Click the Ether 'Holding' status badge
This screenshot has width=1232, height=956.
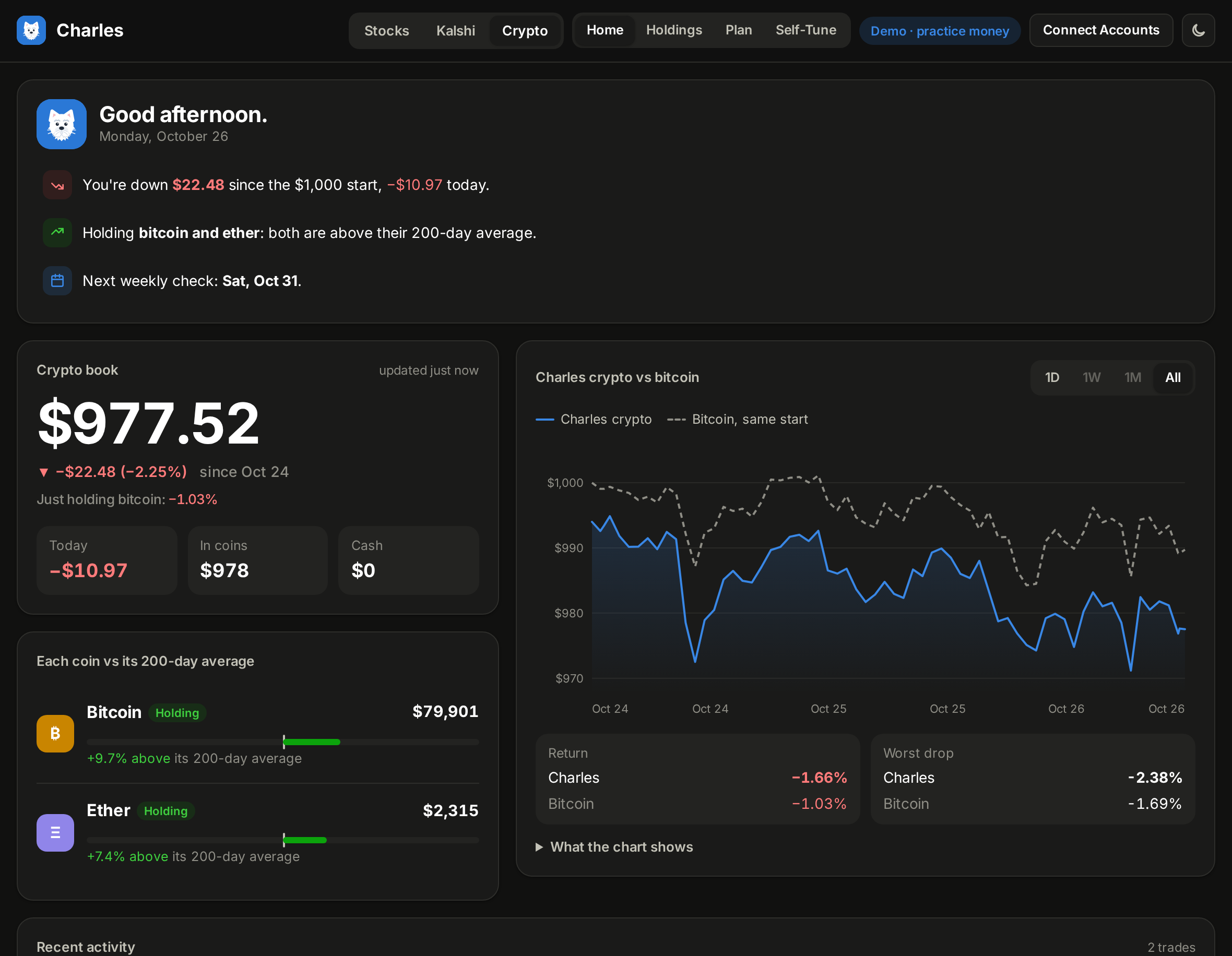[x=165, y=810]
